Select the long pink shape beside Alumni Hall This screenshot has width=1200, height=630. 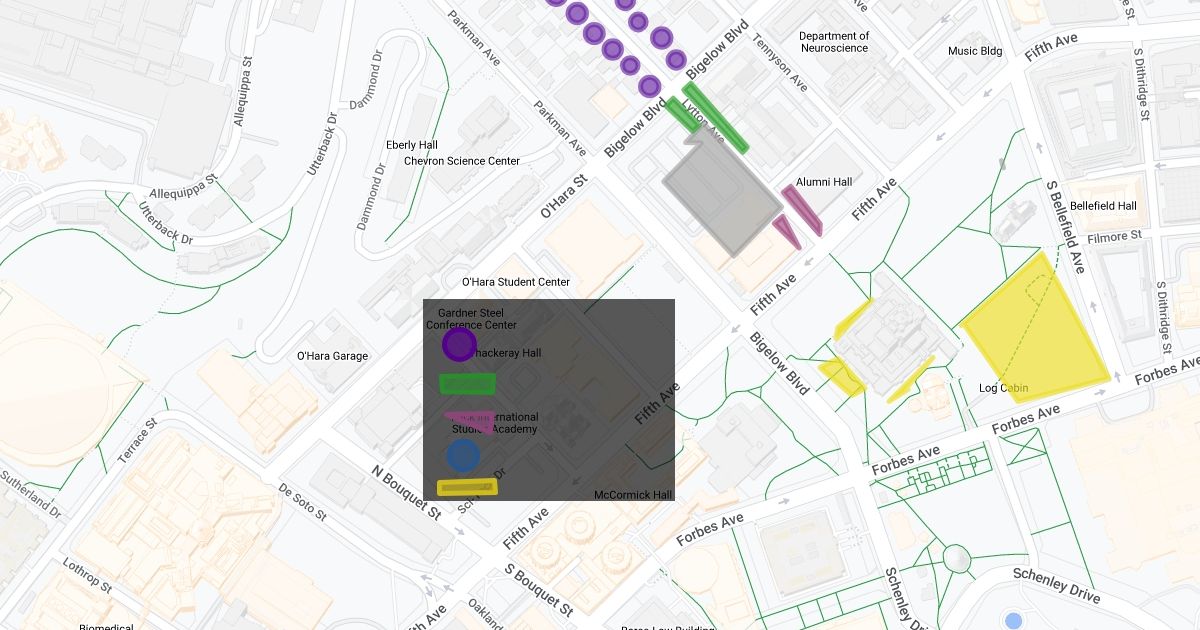tap(802, 209)
